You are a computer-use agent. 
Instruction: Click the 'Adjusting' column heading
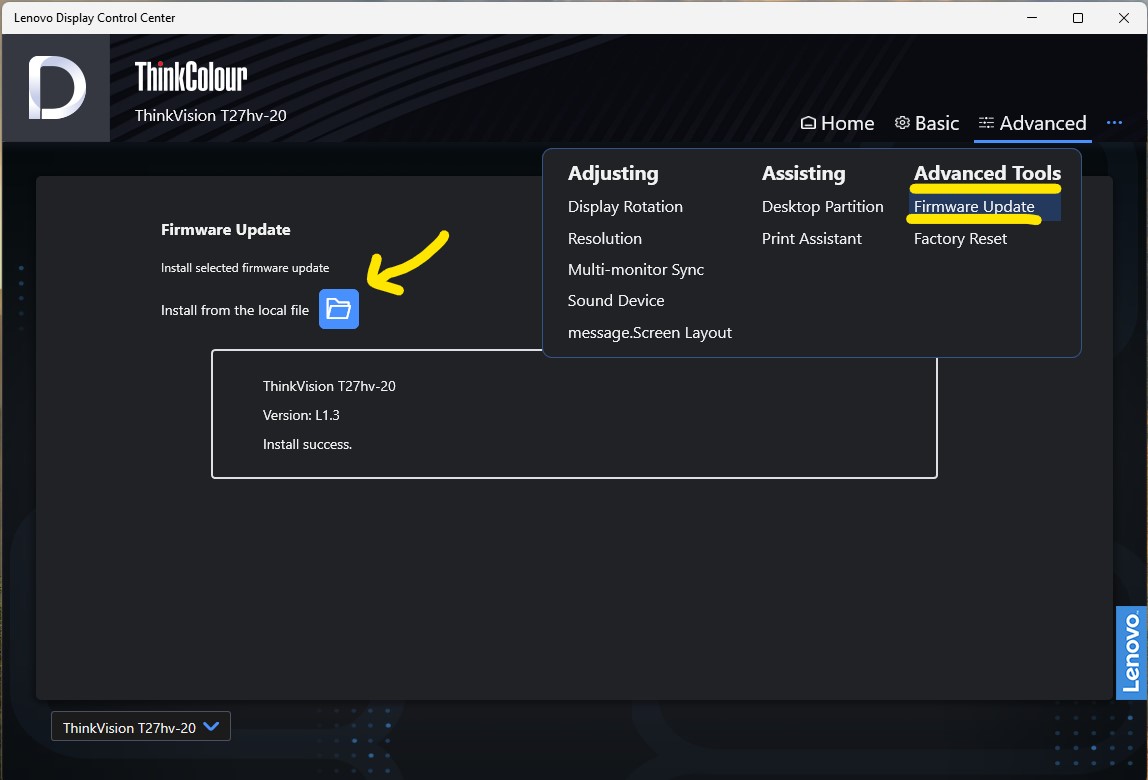(613, 173)
